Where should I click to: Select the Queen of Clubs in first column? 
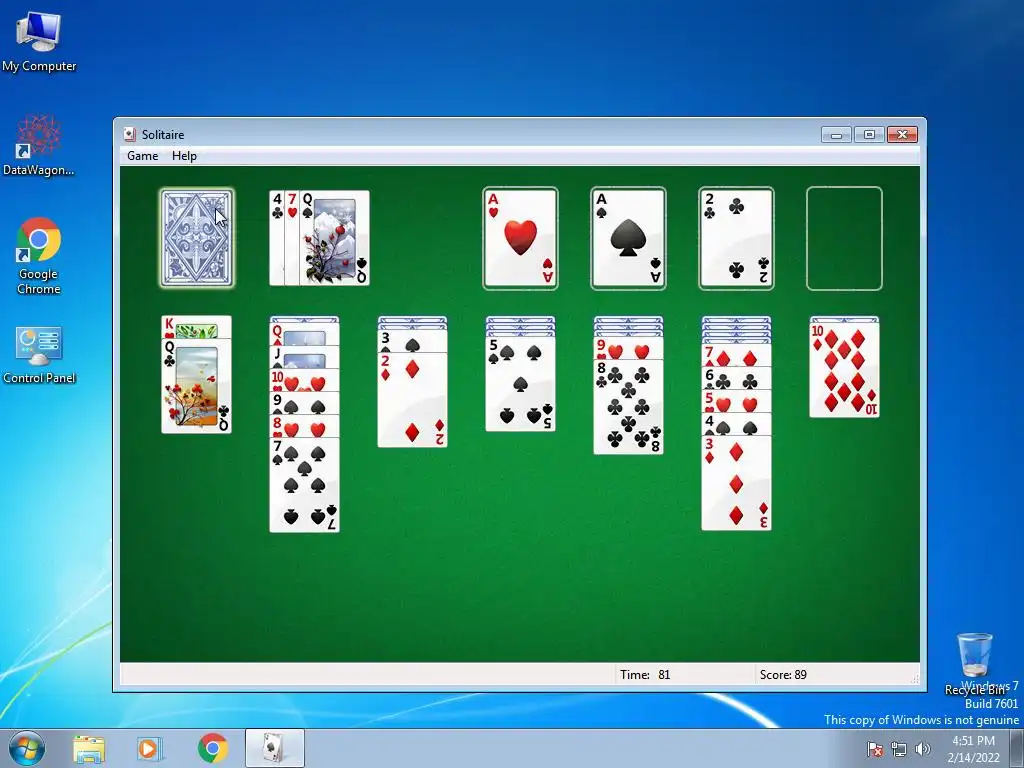197,386
